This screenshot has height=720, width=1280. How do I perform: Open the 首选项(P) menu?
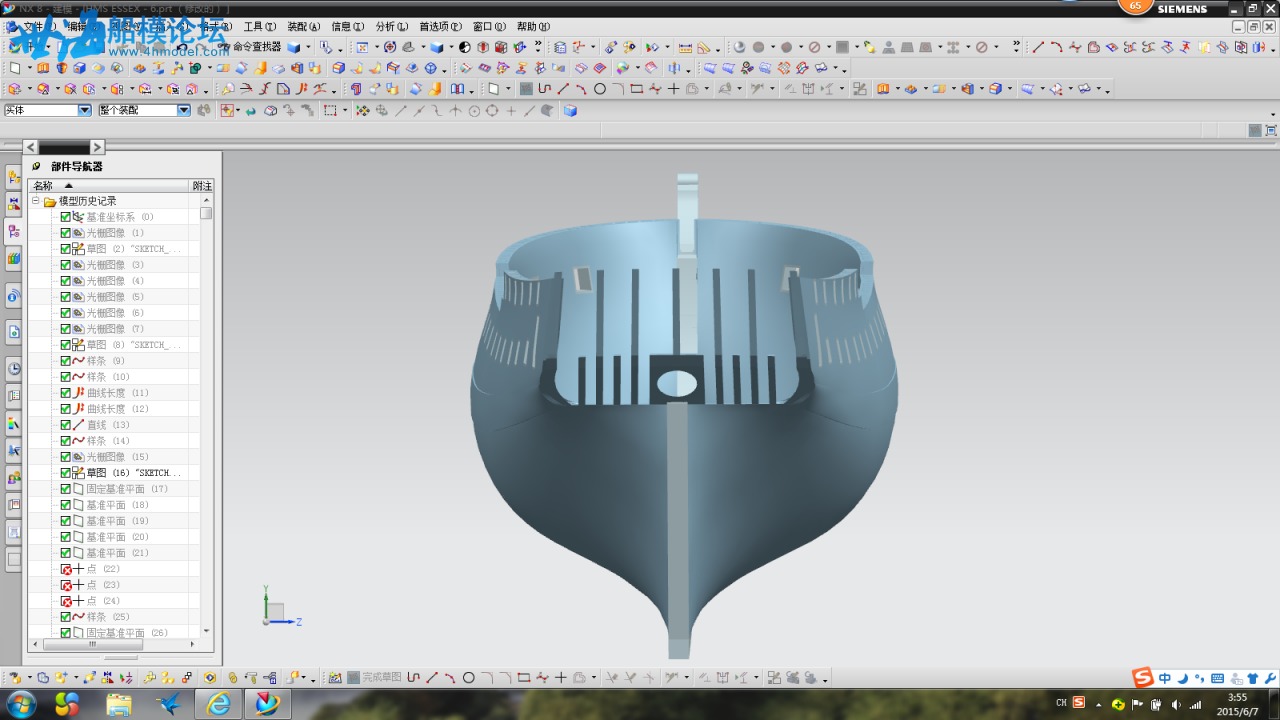(x=440, y=27)
